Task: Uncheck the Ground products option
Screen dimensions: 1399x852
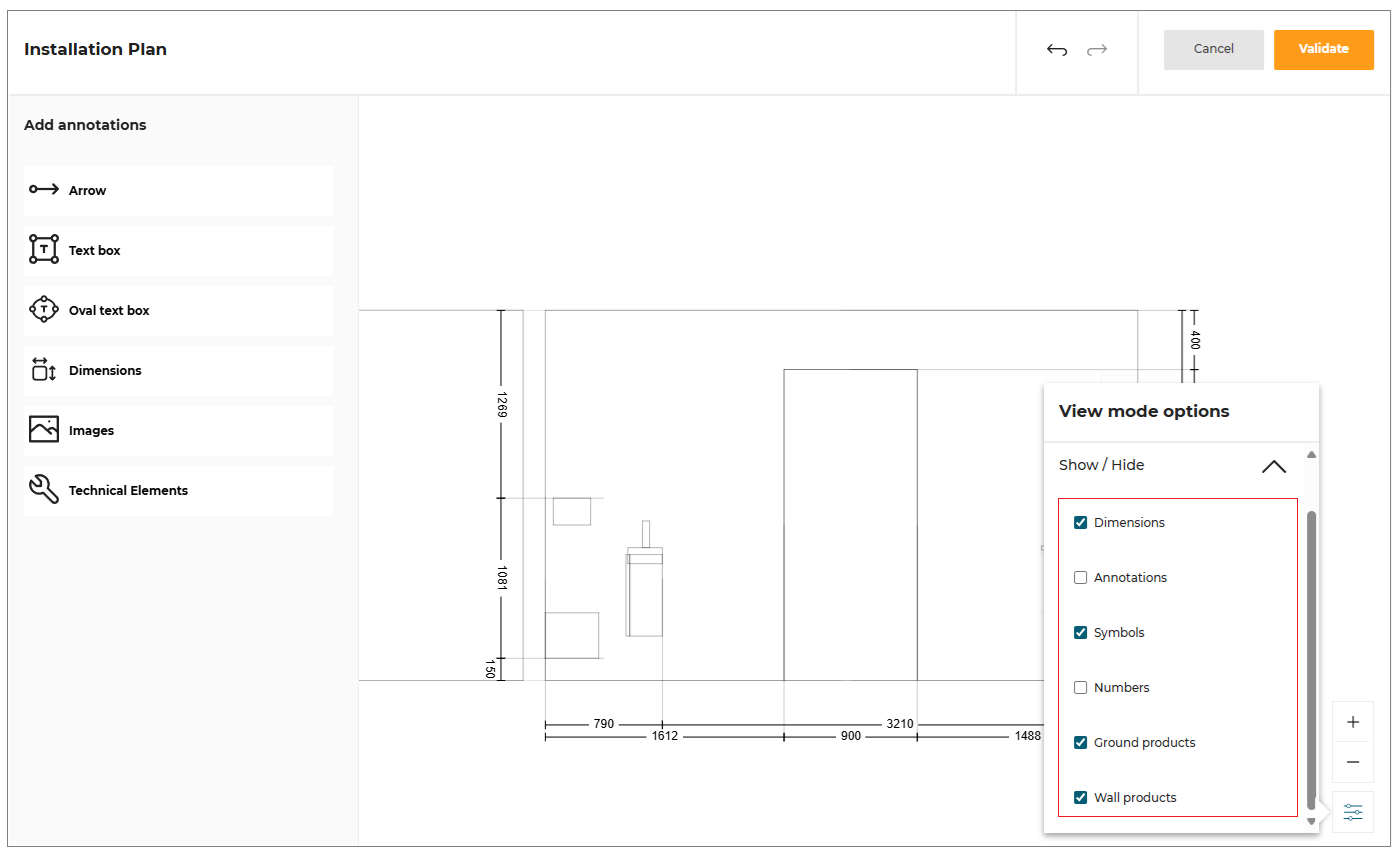Action: tap(1080, 742)
